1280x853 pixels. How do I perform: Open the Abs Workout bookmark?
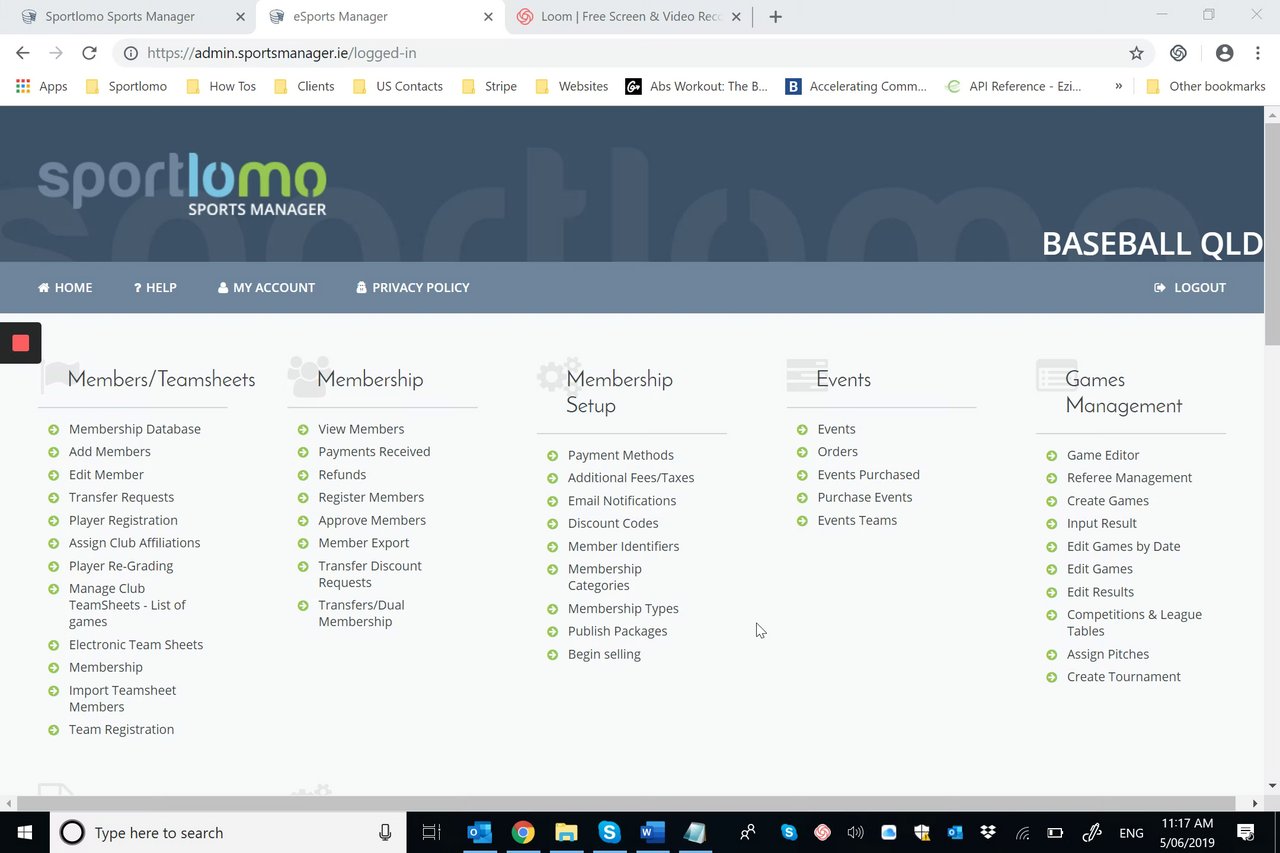[x=696, y=86]
